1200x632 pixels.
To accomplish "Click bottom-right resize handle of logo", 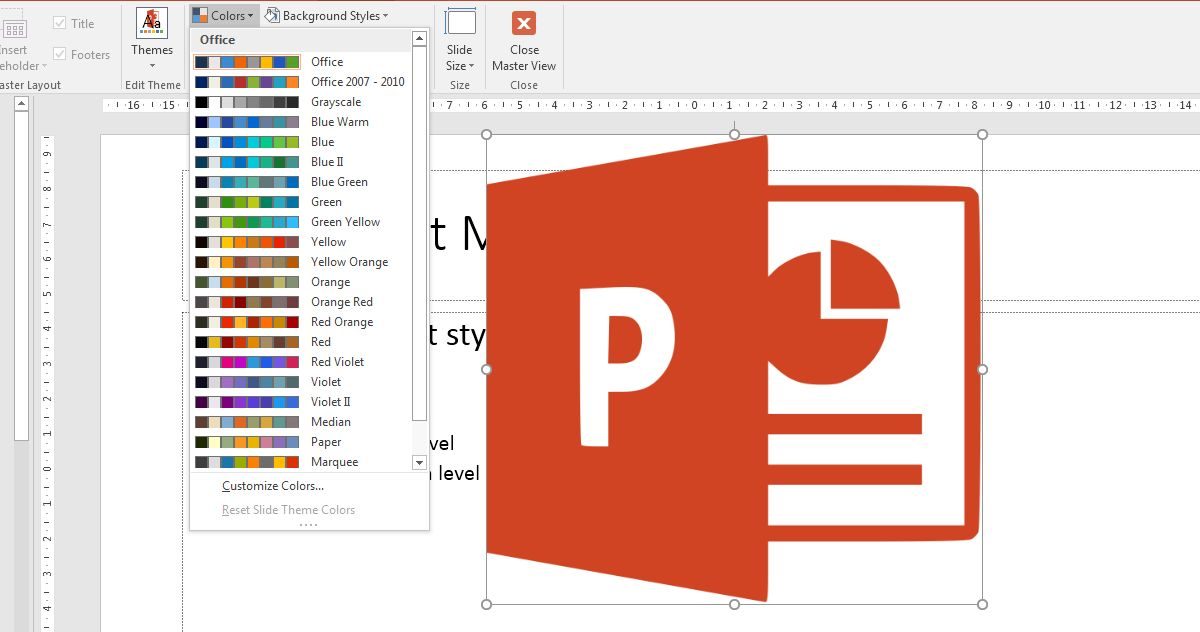I will click(x=982, y=604).
